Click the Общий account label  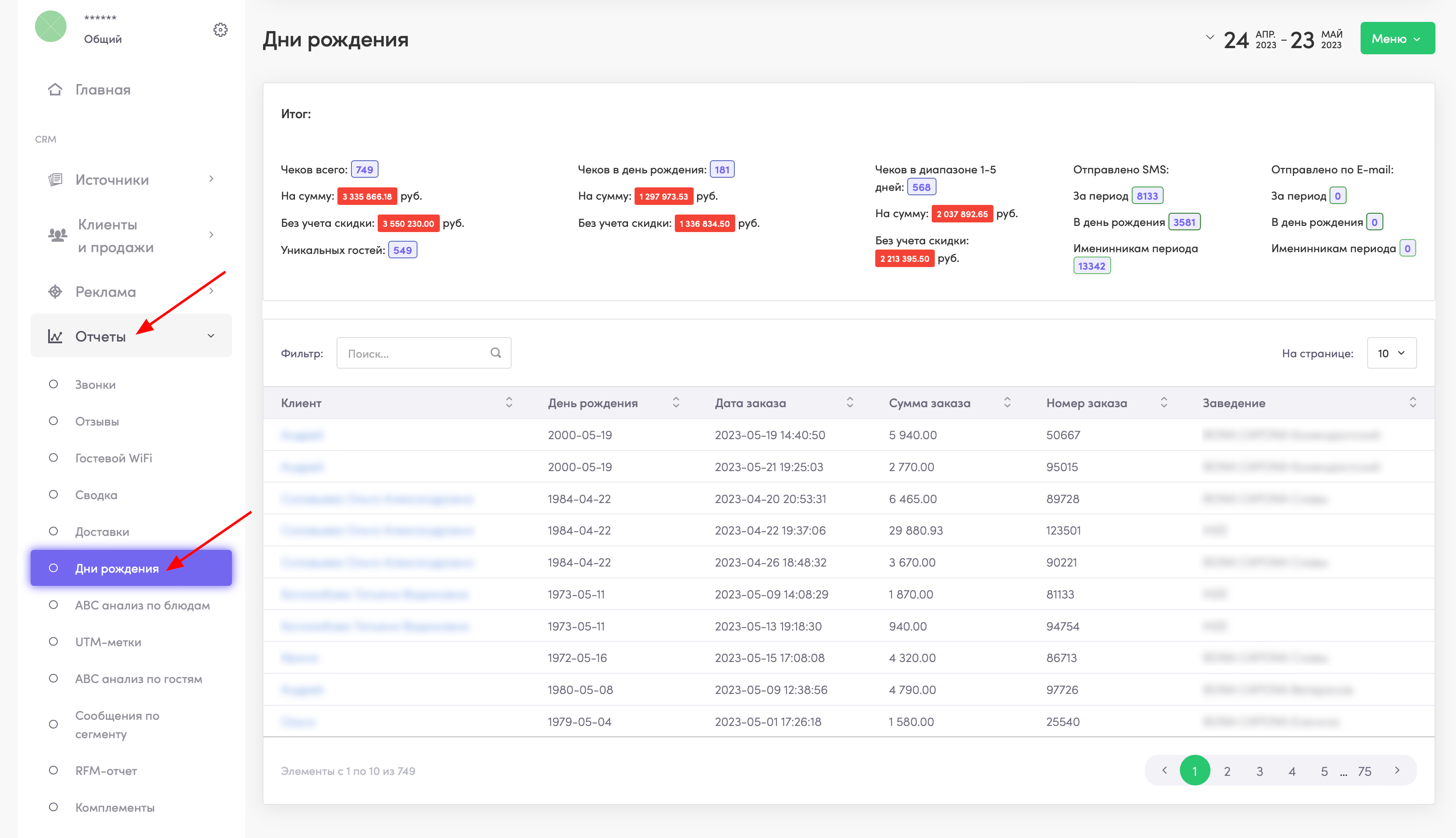pyautogui.click(x=103, y=39)
